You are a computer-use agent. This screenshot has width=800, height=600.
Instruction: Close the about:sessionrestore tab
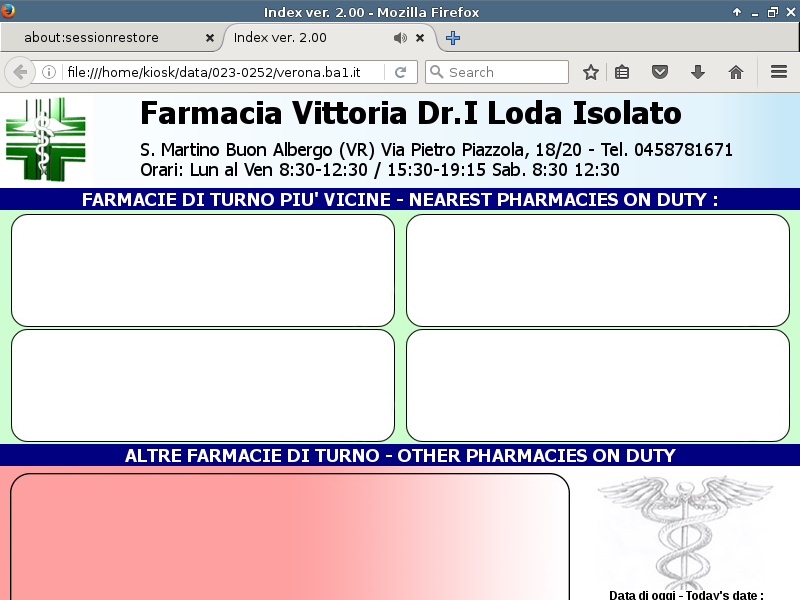click(x=210, y=38)
